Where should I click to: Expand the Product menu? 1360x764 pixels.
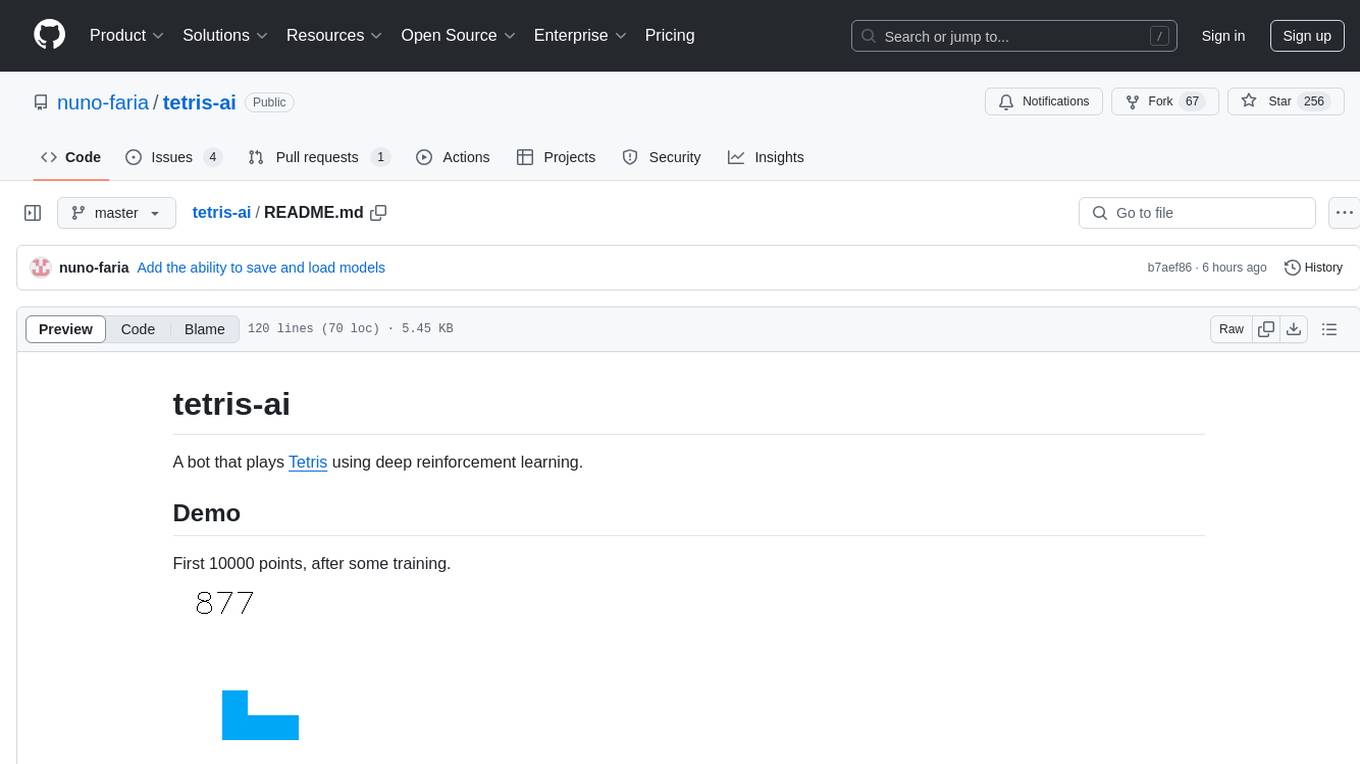tap(127, 35)
